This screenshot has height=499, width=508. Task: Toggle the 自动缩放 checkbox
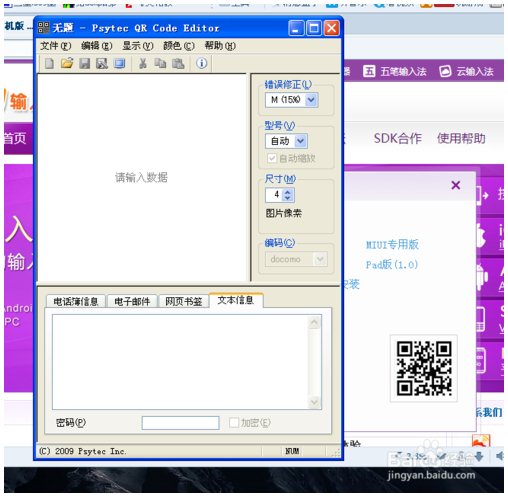tap(272, 158)
